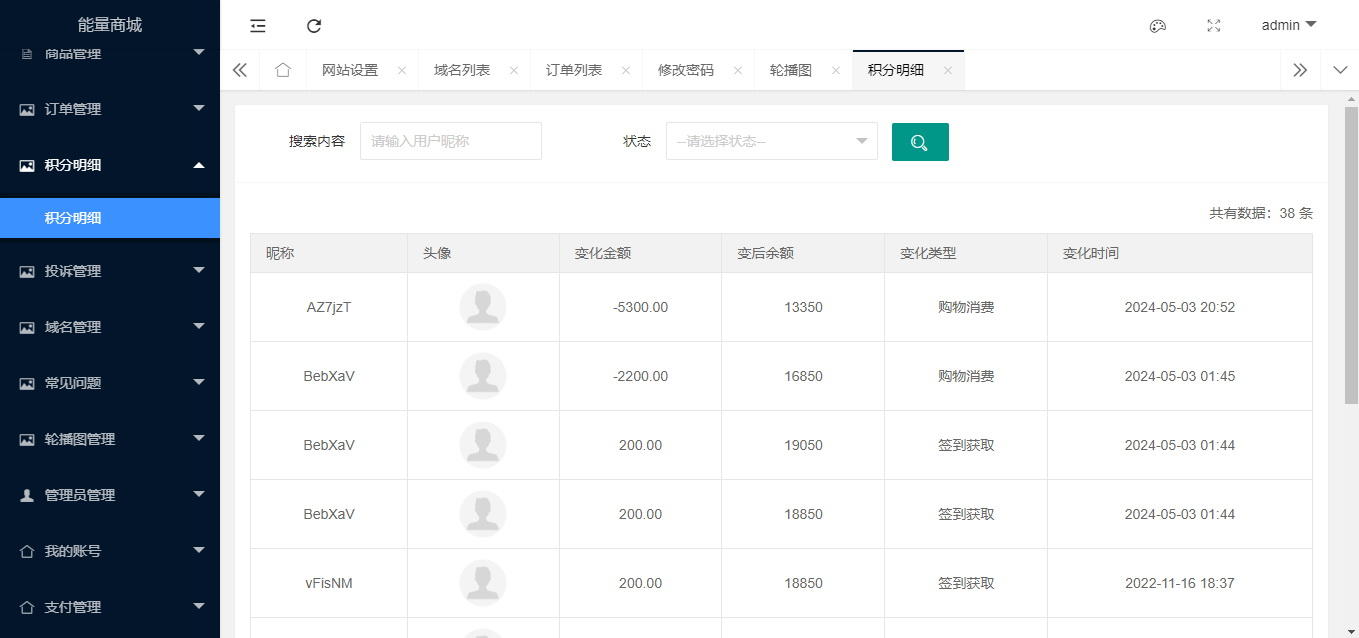
Task: Close the 轮播图 tab
Action: (836, 70)
